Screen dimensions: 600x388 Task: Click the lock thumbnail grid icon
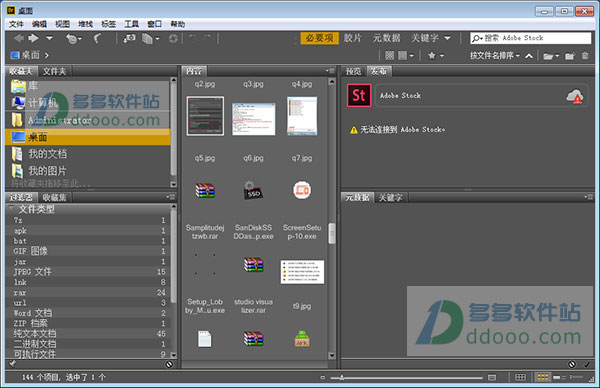pos(520,377)
